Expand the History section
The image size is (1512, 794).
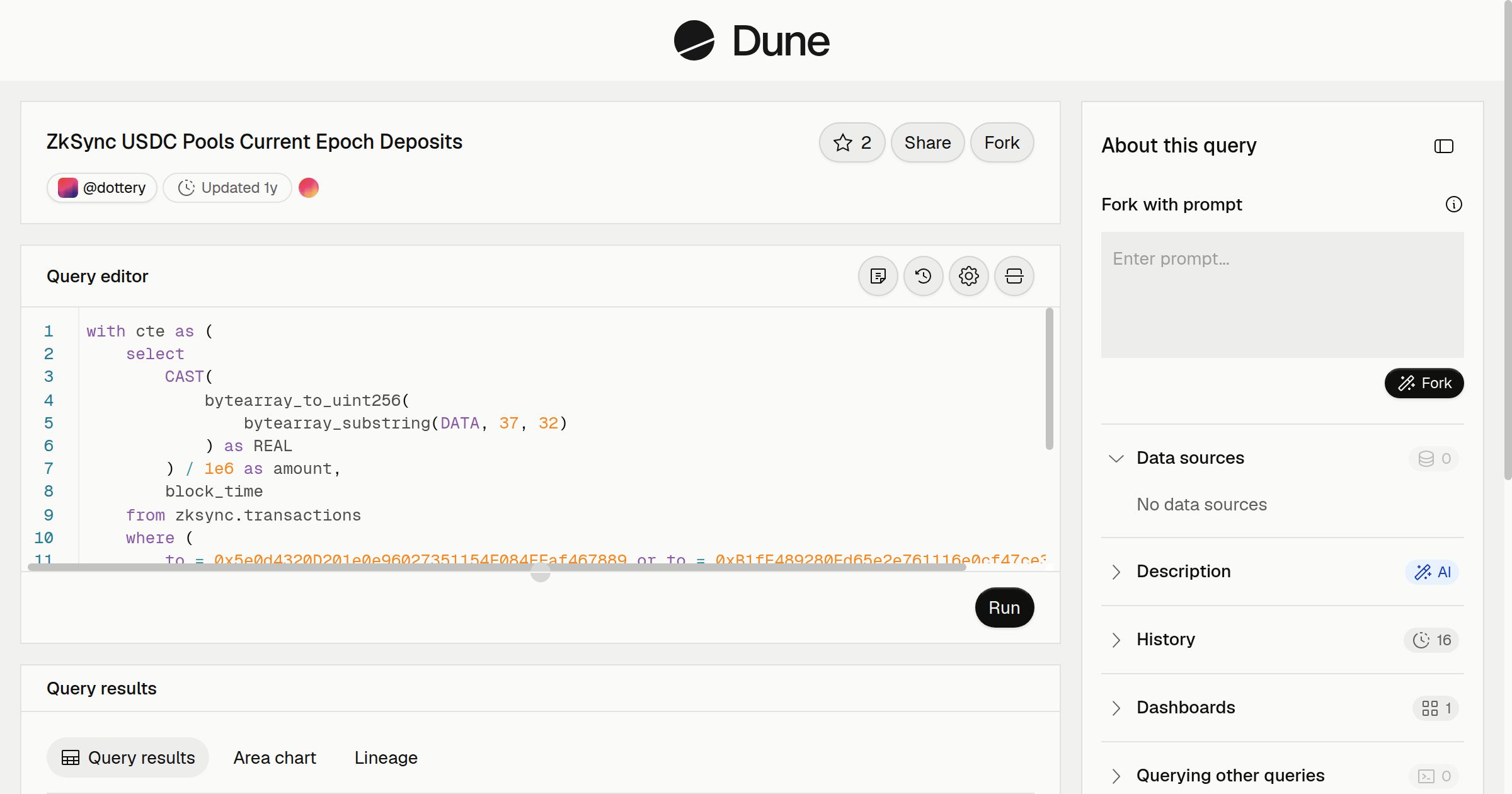click(x=1116, y=640)
